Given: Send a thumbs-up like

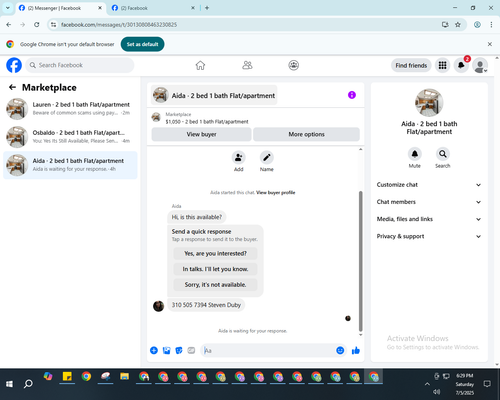Looking at the screenshot, I should [x=356, y=350].
